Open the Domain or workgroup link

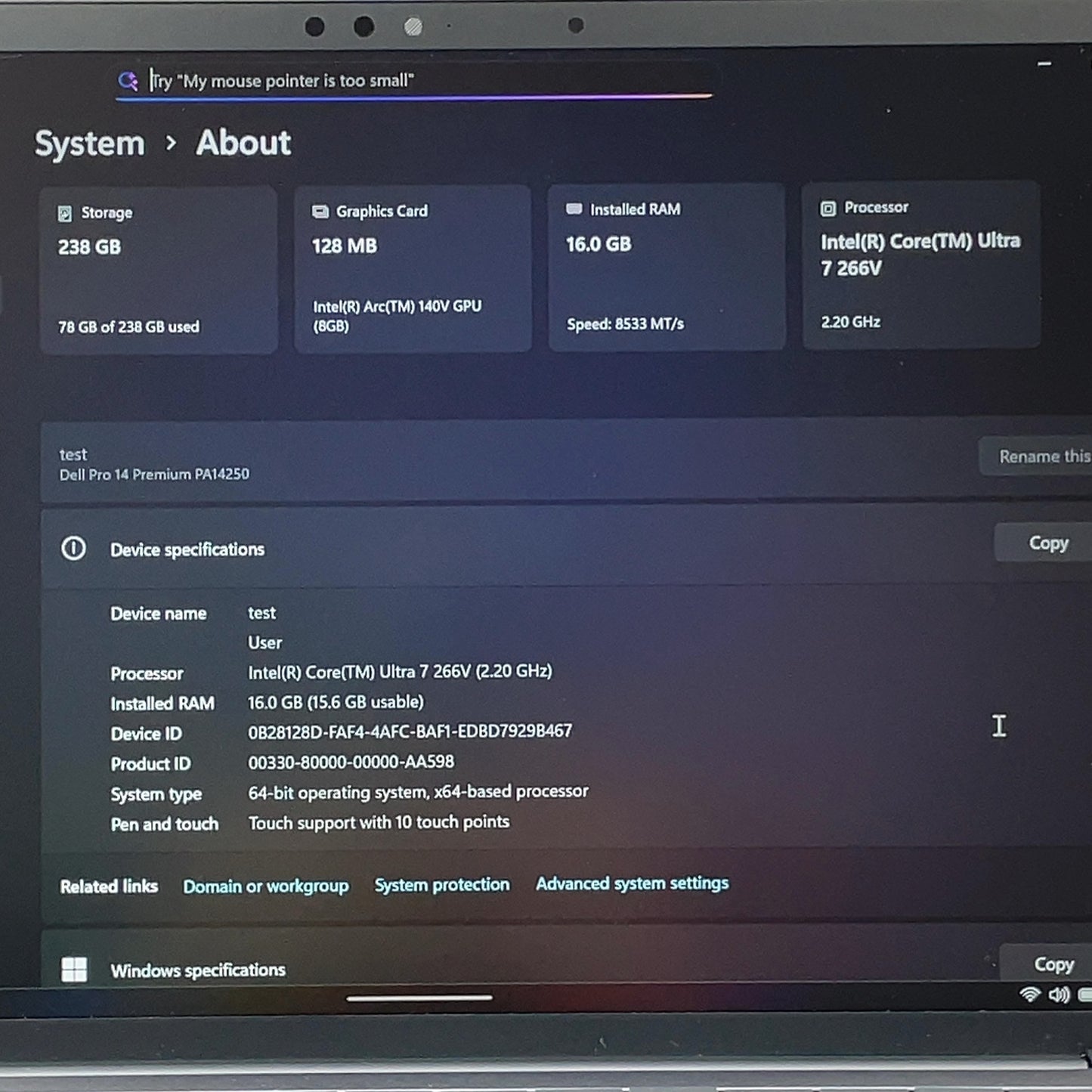tap(266, 886)
